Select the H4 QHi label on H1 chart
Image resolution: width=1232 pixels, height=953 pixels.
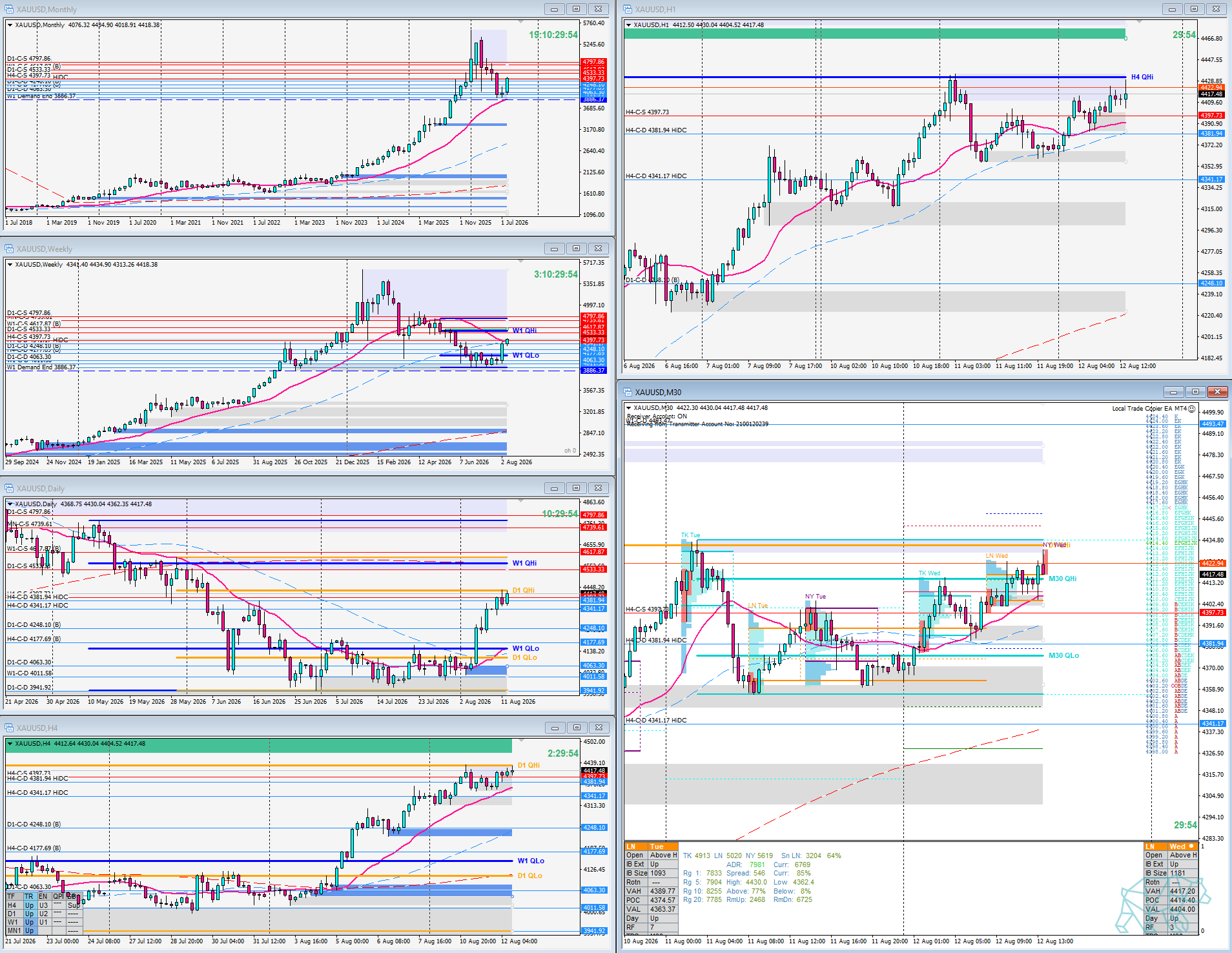coord(1142,77)
